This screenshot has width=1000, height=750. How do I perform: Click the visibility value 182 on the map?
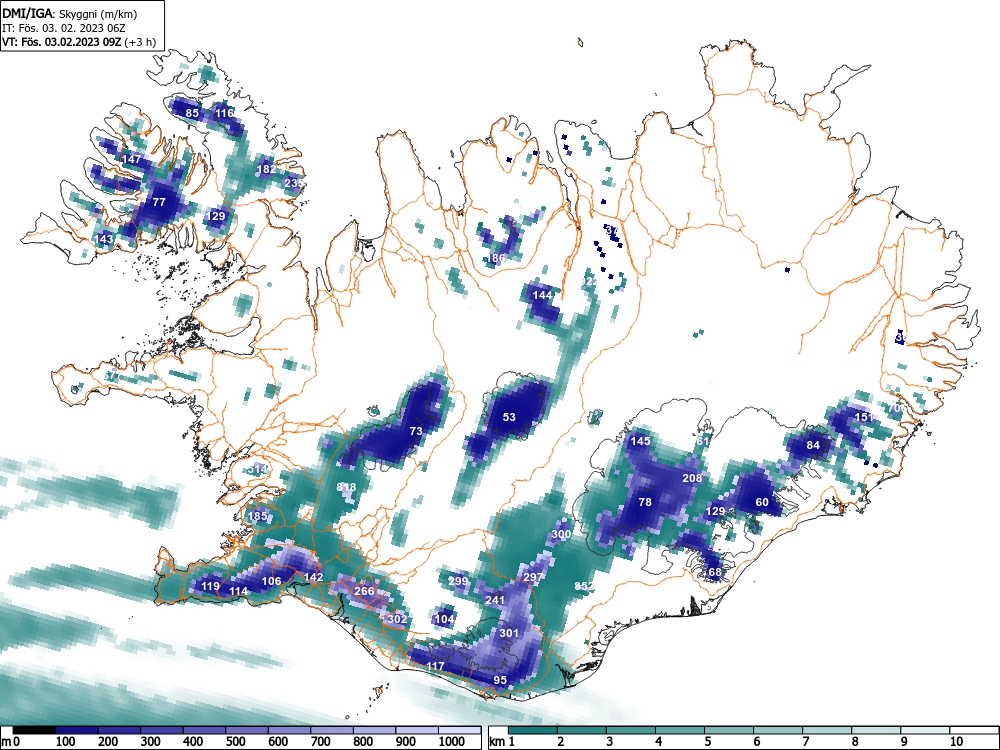click(x=266, y=169)
